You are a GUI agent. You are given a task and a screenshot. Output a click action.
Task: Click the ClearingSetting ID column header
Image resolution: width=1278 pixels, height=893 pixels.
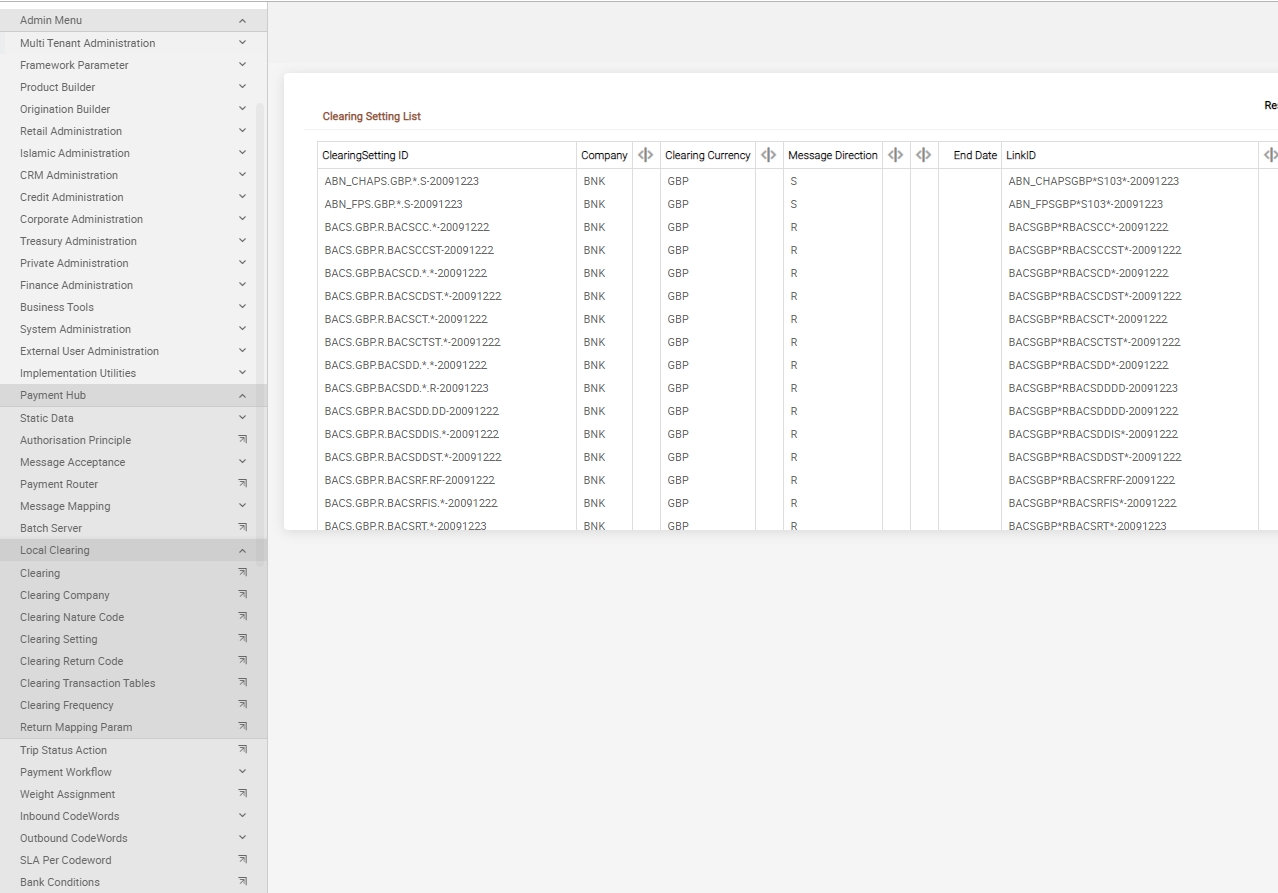click(365, 155)
